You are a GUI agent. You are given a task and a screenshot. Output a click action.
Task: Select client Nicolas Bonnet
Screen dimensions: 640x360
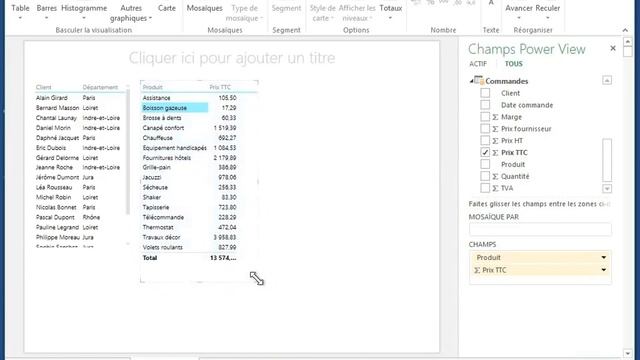(x=56, y=207)
